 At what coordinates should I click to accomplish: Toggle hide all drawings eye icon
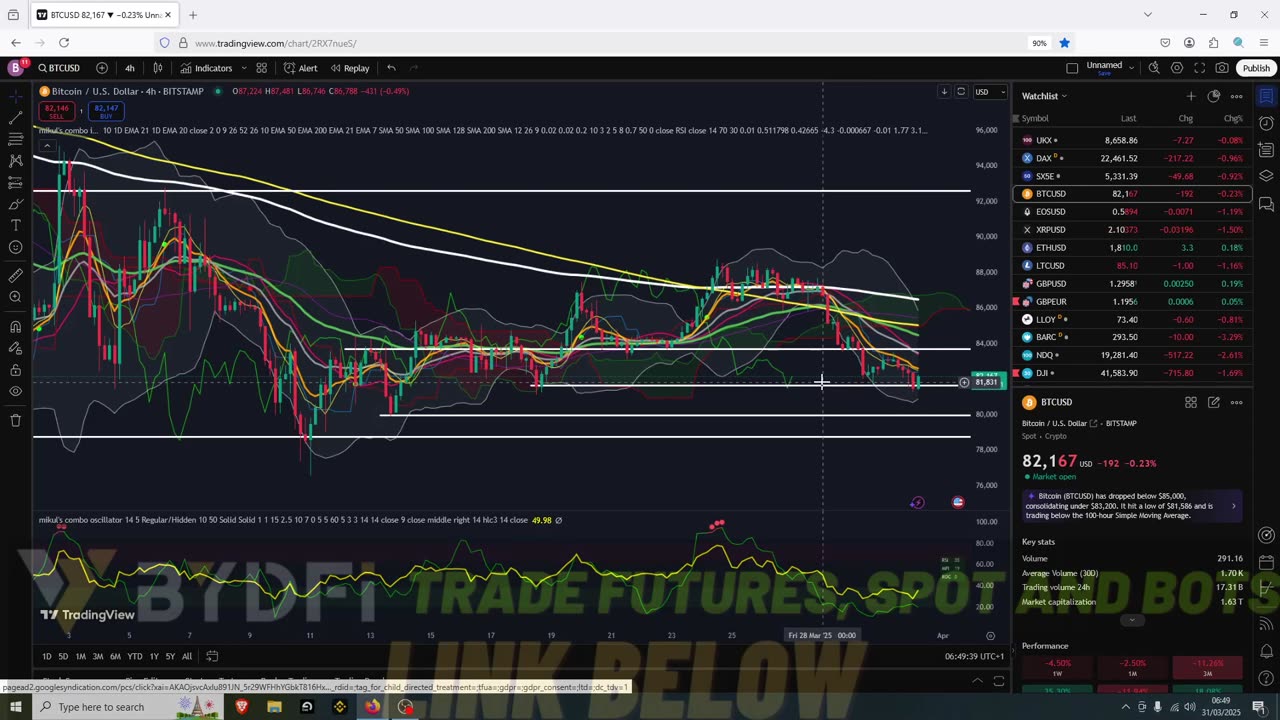(15, 391)
